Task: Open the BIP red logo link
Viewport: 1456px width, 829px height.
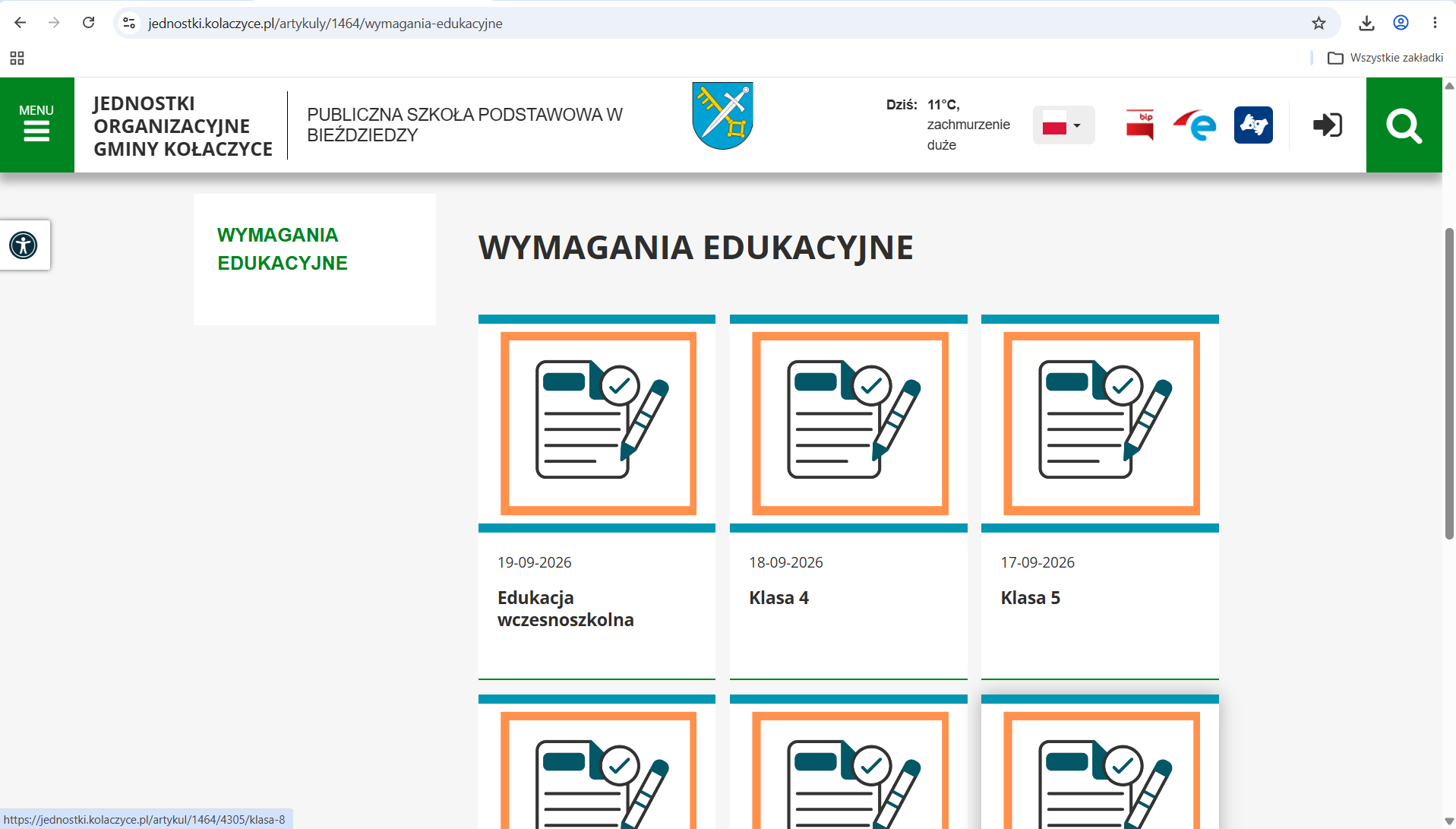Action: click(x=1140, y=125)
